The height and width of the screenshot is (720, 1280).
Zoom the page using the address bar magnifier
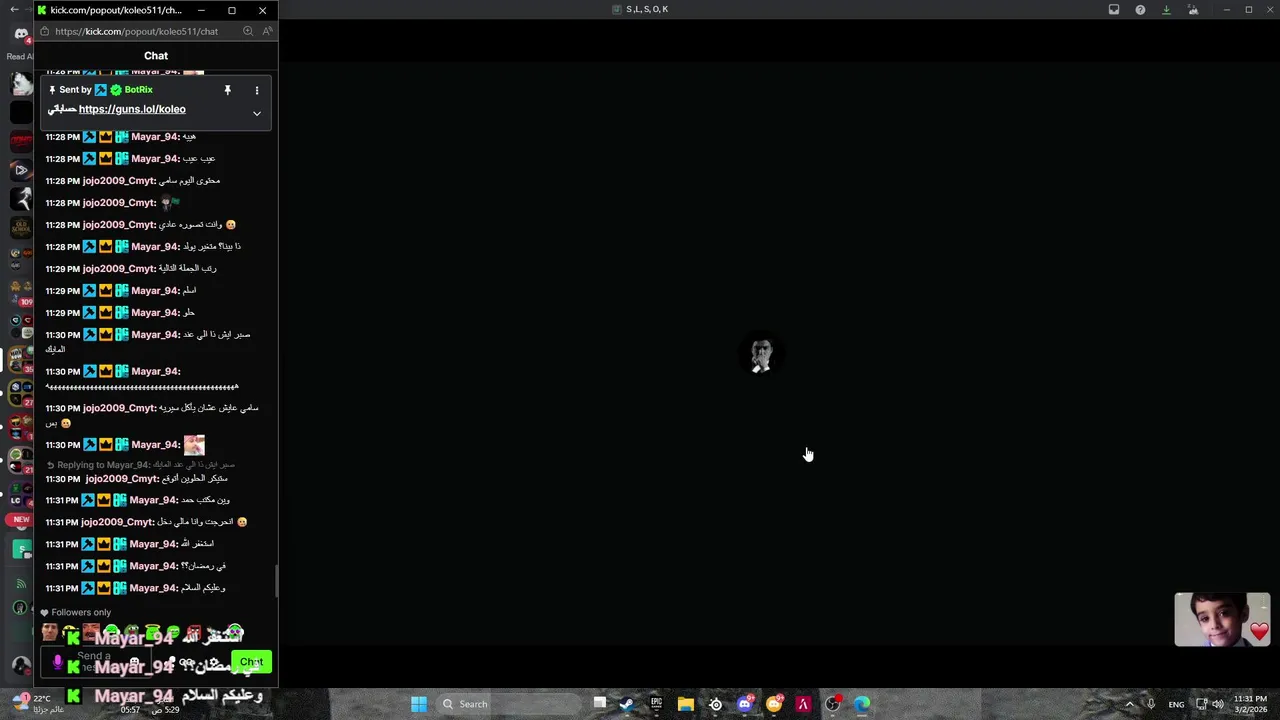tap(248, 31)
